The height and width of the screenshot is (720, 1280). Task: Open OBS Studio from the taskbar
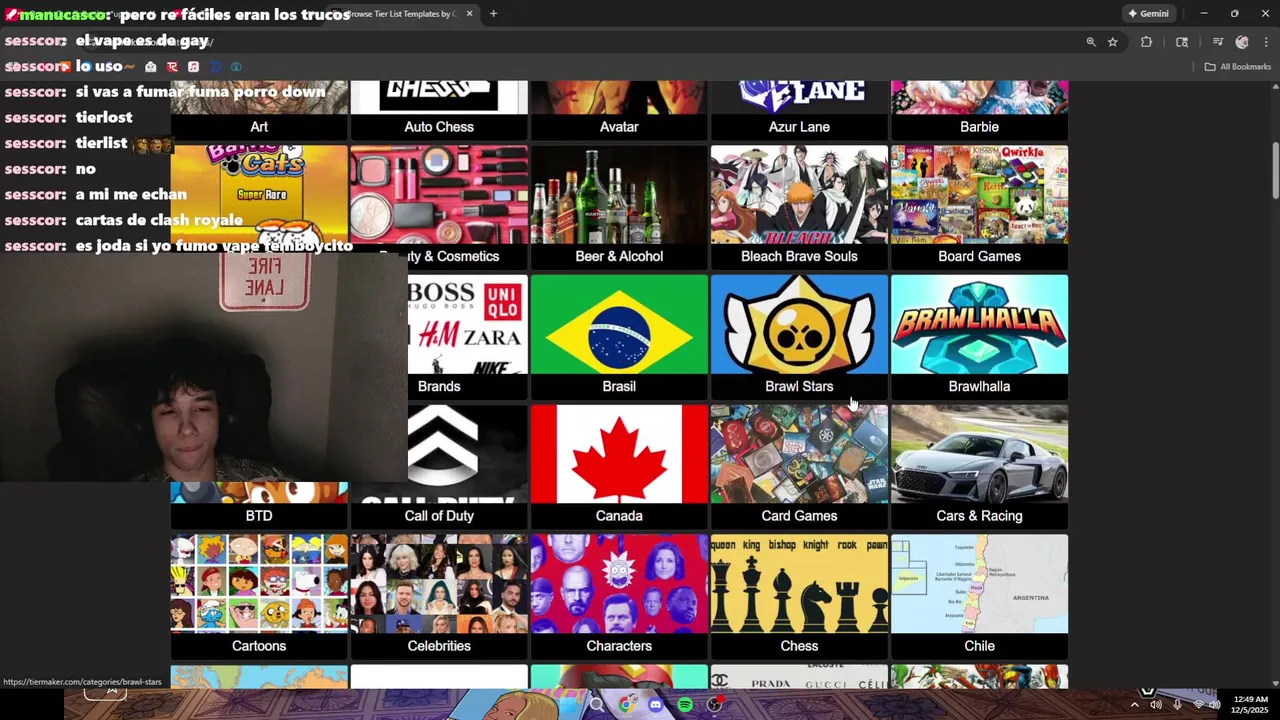pyautogui.click(x=714, y=705)
